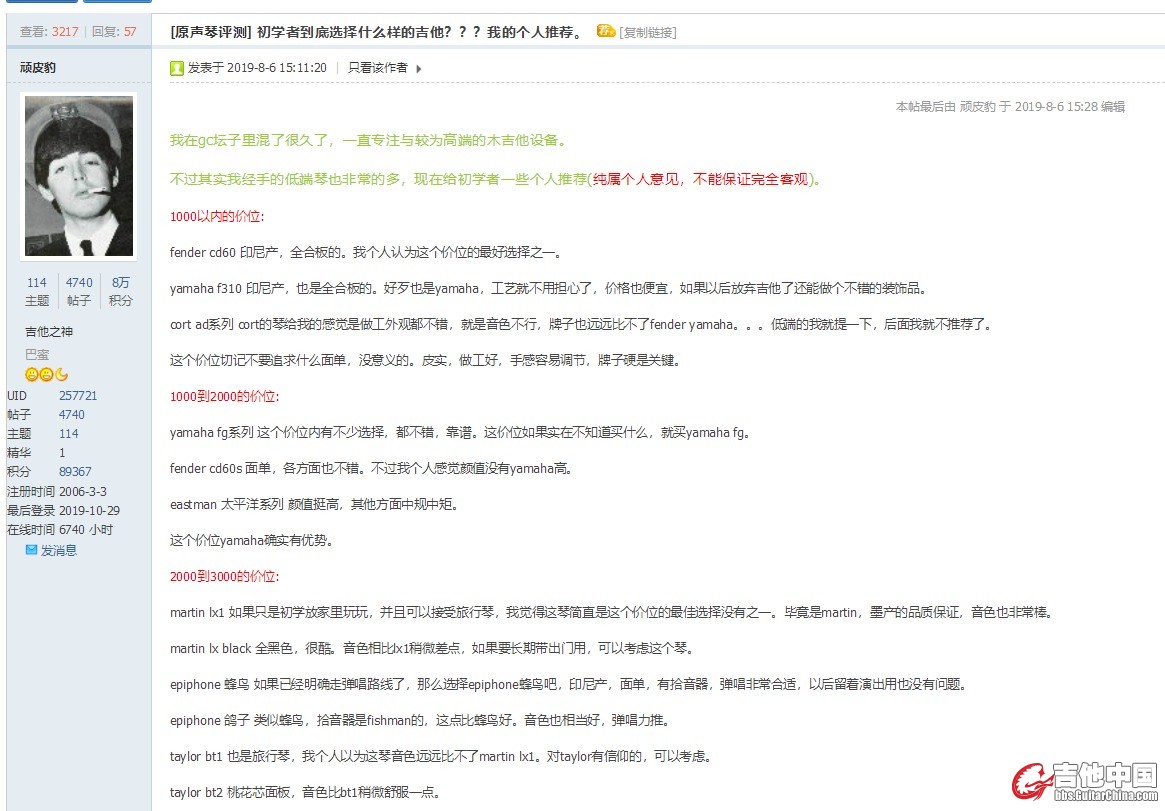Open the 4740 帖子 stat under the avatar

[x=79, y=291]
